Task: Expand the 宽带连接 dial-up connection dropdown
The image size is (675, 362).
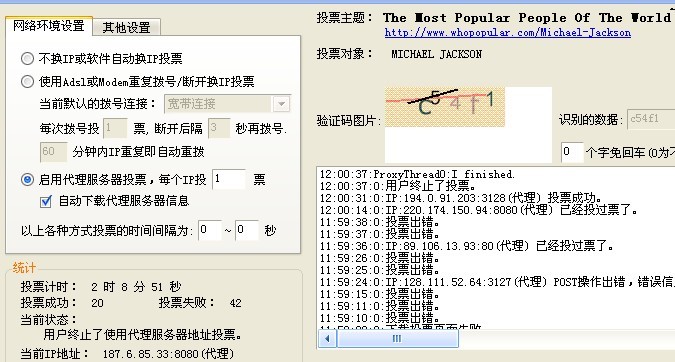Action: 282,104
